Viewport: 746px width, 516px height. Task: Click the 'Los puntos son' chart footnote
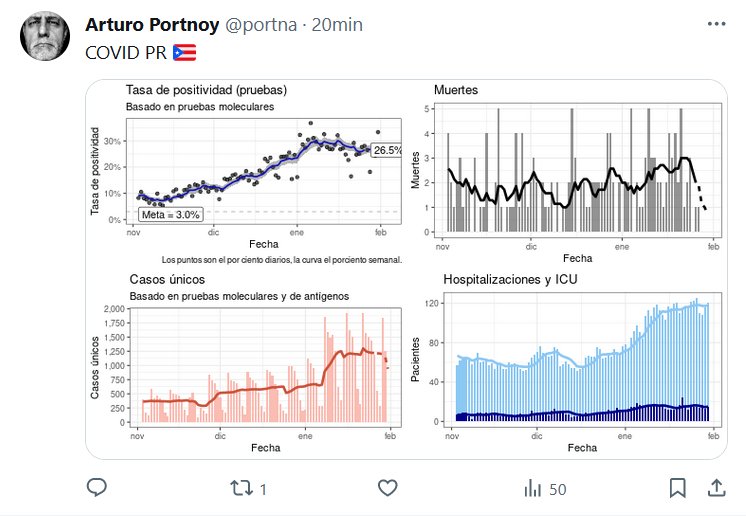click(281, 260)
